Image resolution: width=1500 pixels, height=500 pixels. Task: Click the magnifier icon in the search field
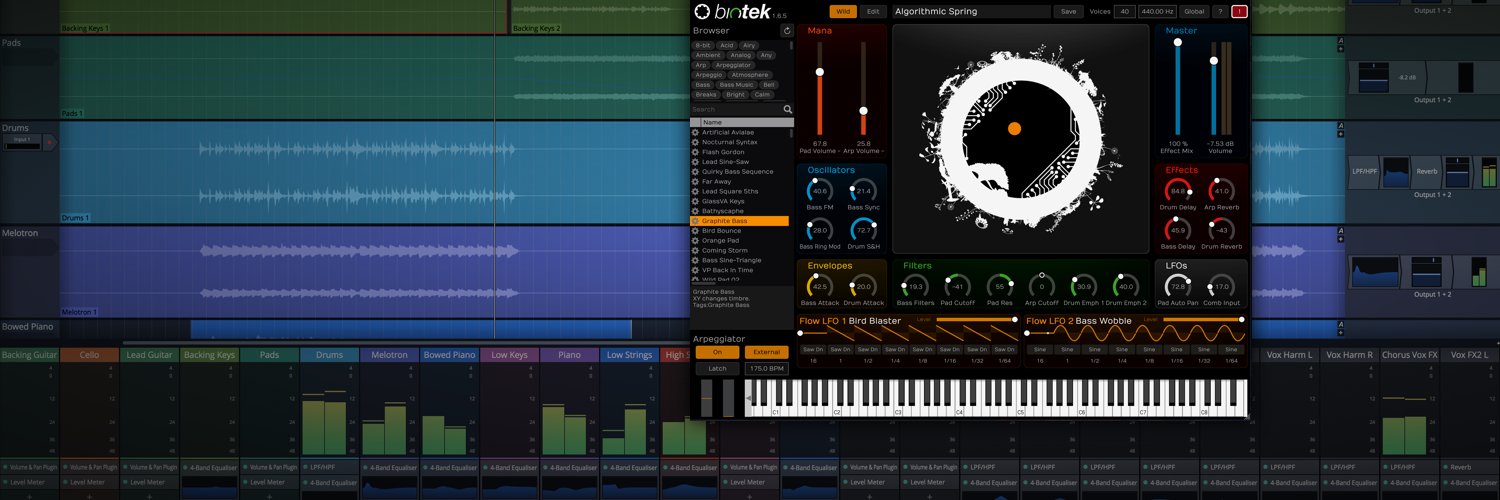788,109
